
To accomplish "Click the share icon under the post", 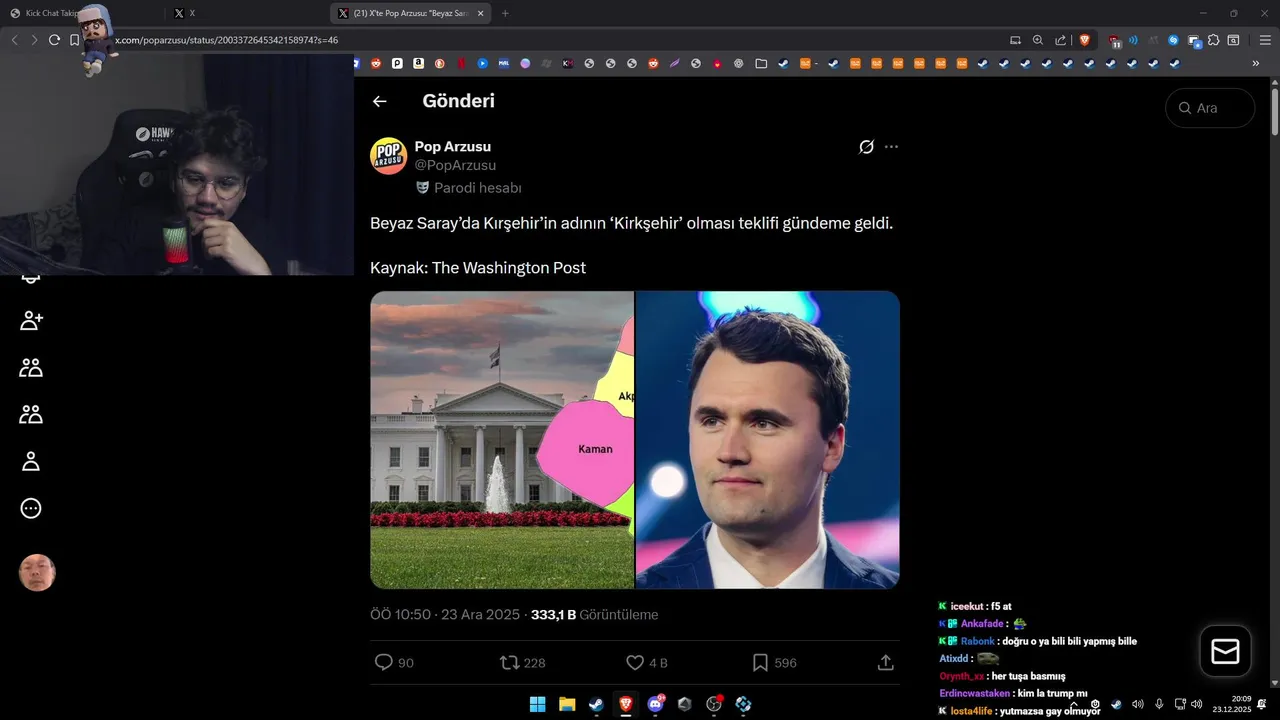I will [x=885, y=662].
